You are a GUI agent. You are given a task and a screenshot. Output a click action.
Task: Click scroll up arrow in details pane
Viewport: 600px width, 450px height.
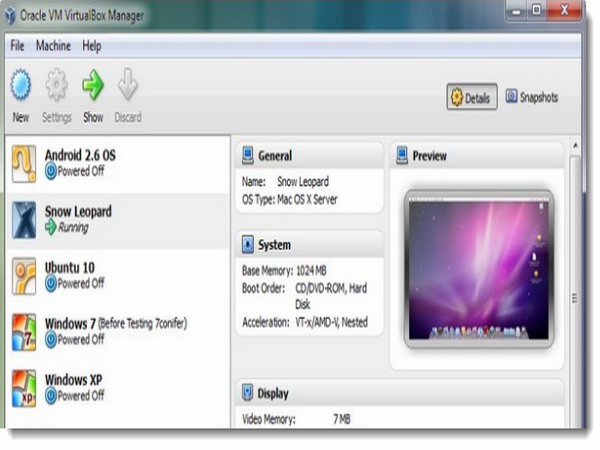point(575,145)
